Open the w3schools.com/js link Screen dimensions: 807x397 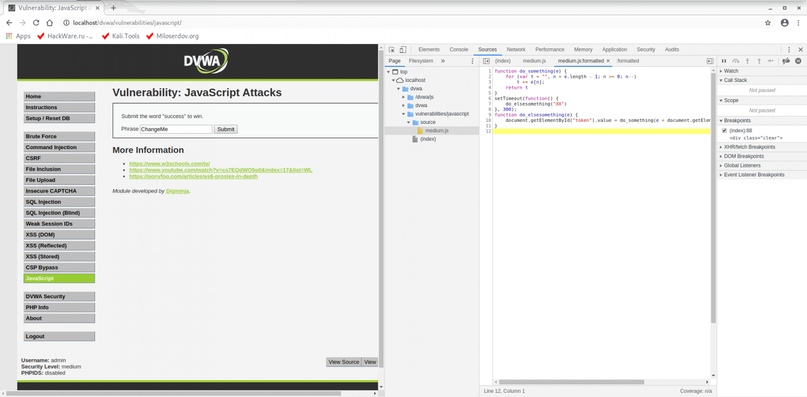(169, 163)
